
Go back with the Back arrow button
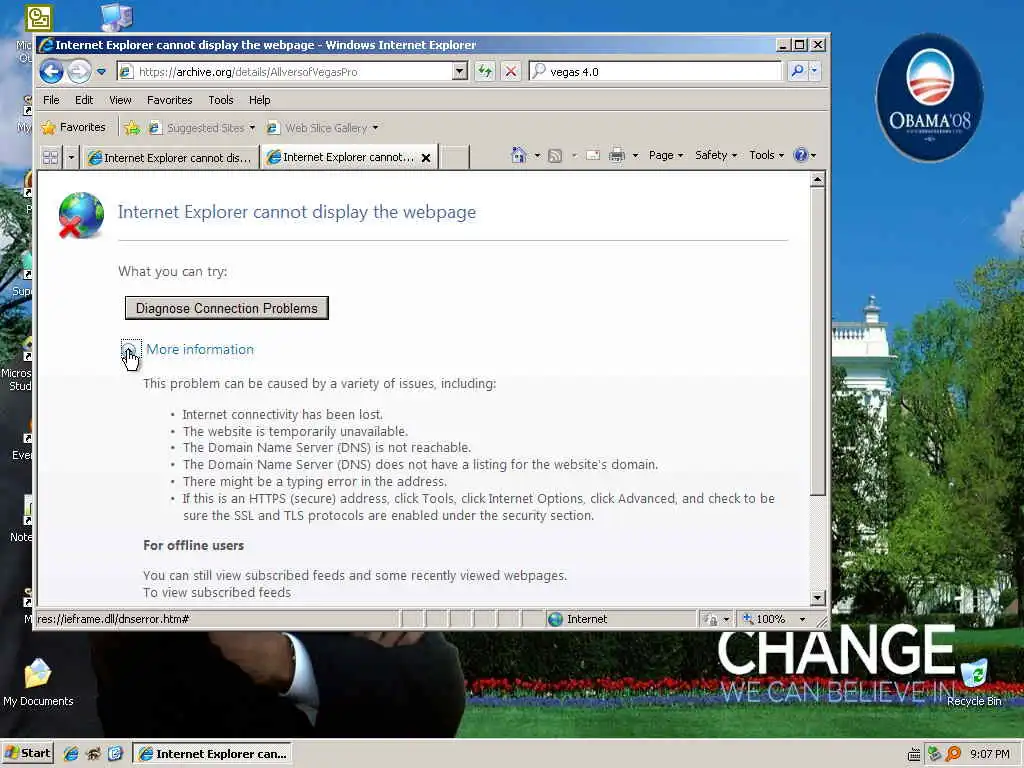tap(51, 71)
